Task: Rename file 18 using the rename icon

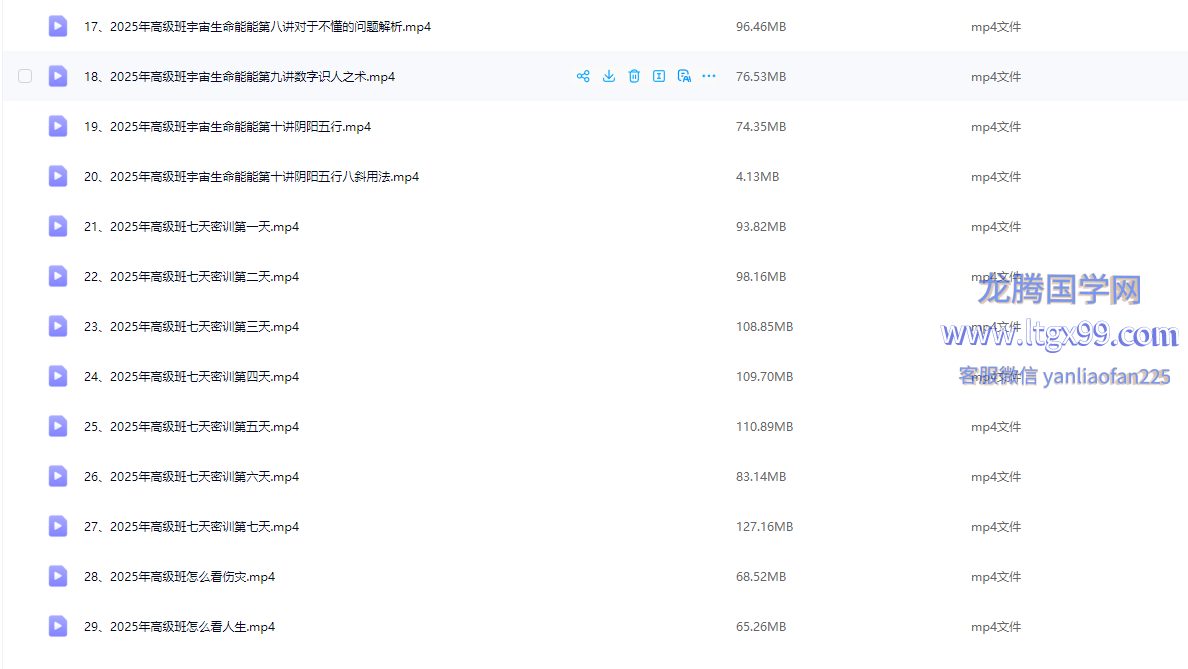Action: click(659, 76)
